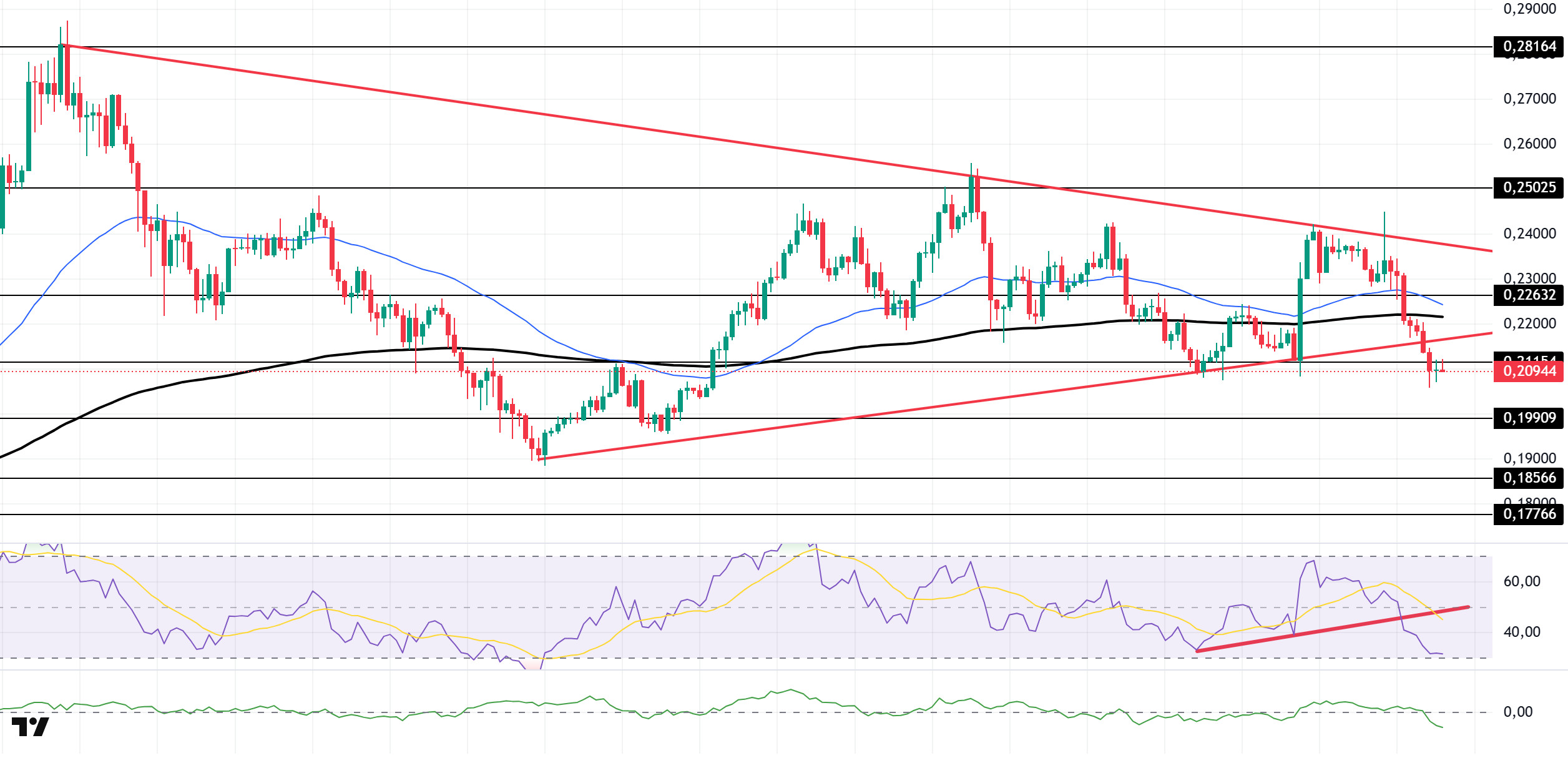Click the oscillator 0,00 axis value
Viewport: 1568px width, 763px height.
[1518, 712]
